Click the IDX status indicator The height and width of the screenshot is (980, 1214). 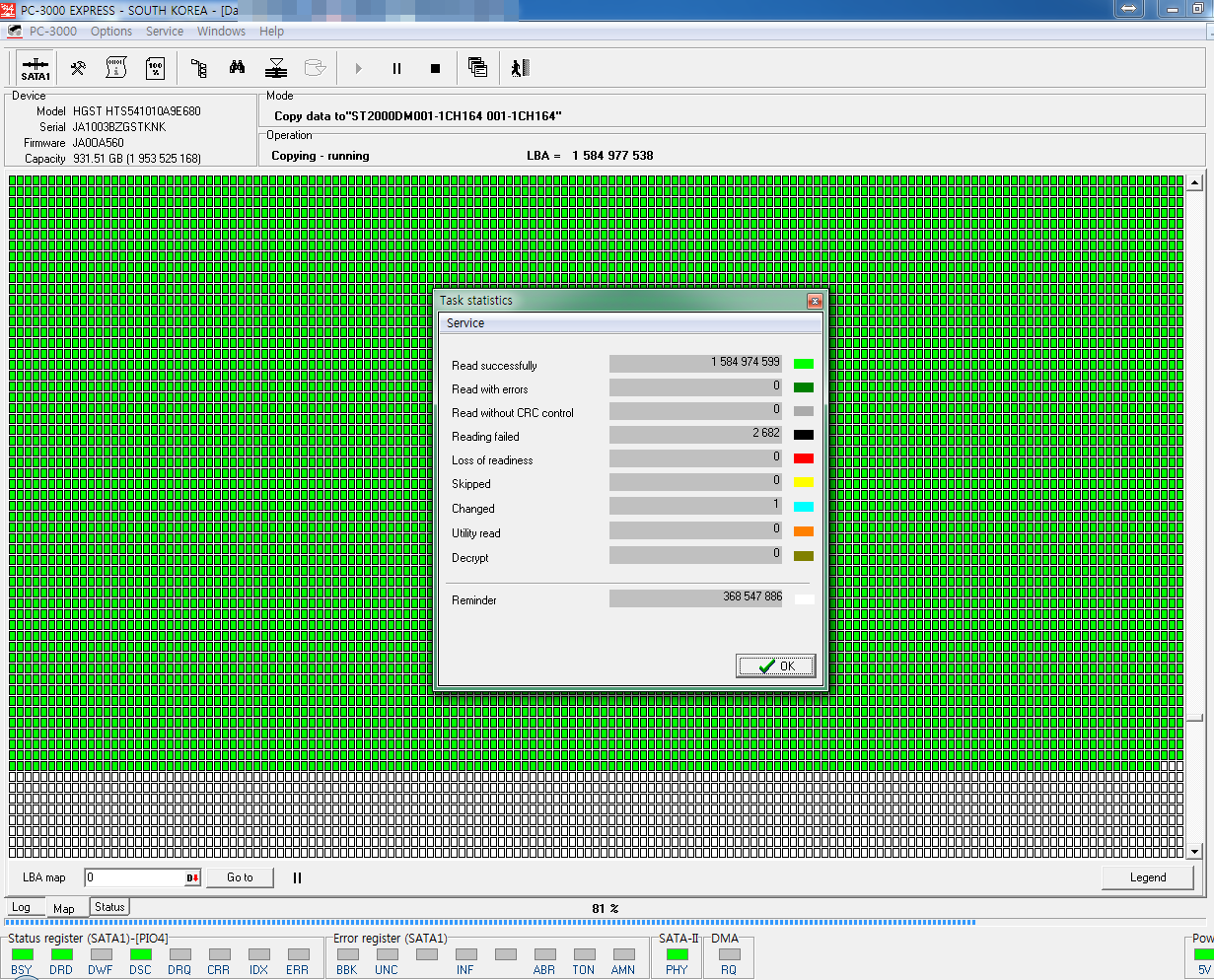[258, 954]
